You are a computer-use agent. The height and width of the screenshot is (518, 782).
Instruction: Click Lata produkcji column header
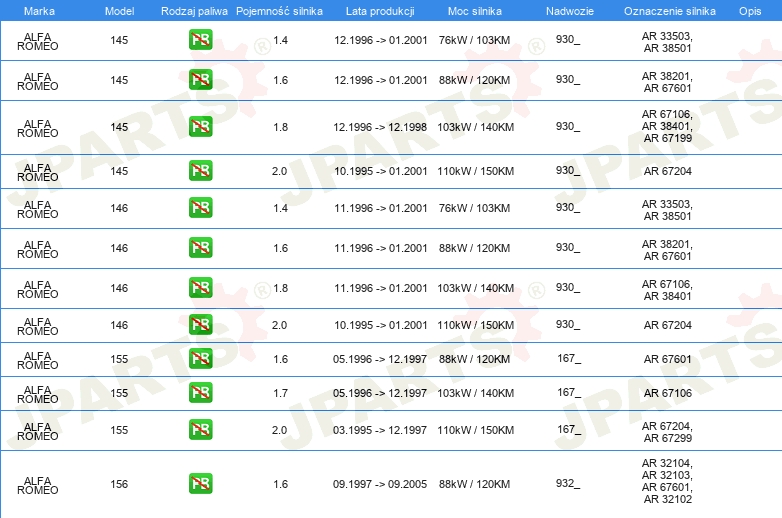(x=380, y=11)
